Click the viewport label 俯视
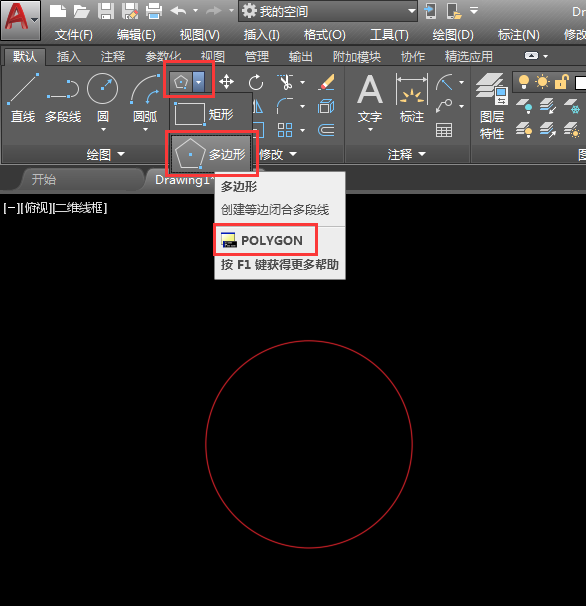This screenshot has height=606, width=586. coord(37,208)
